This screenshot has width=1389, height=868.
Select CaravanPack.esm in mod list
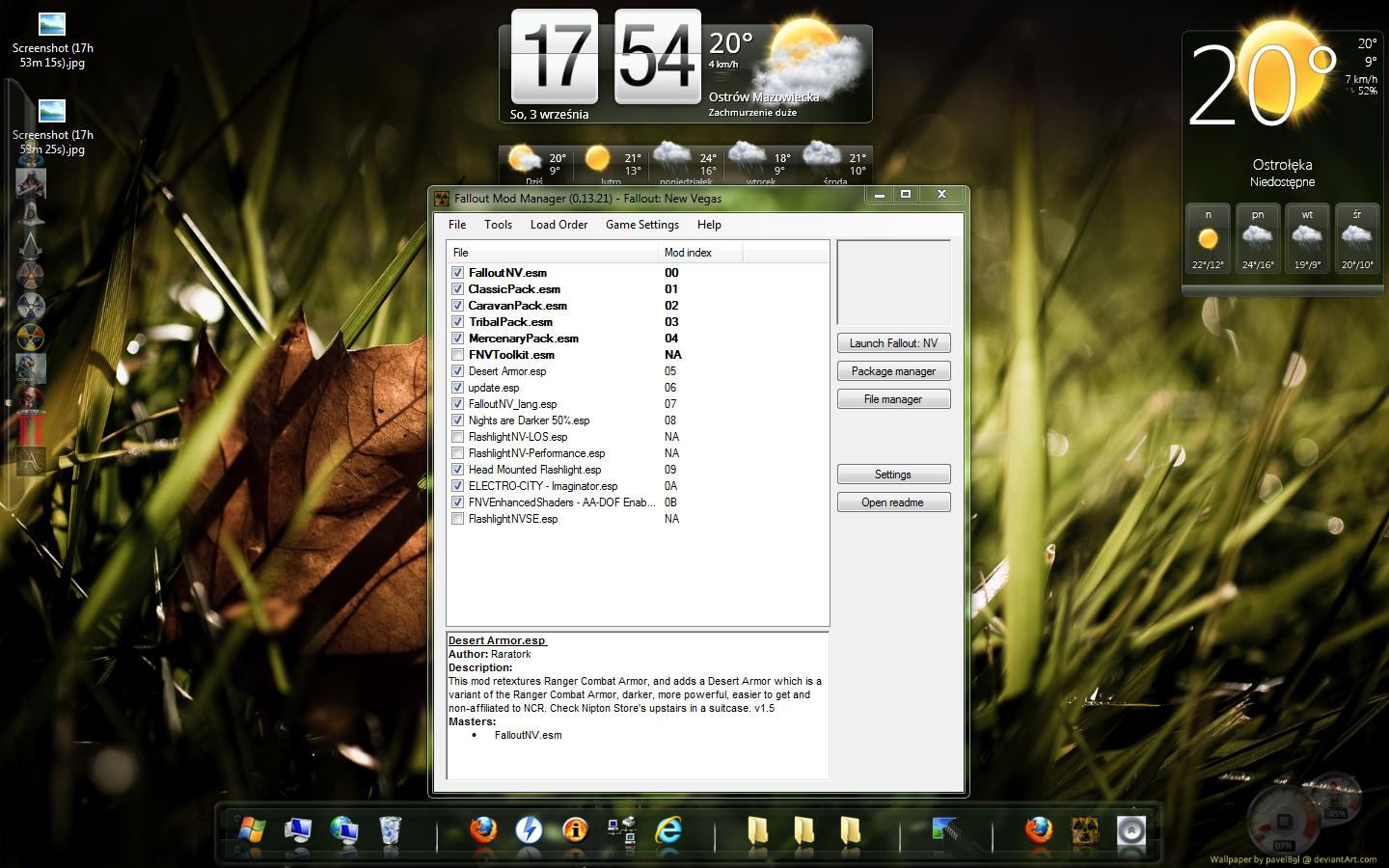[x=517, y=306]
